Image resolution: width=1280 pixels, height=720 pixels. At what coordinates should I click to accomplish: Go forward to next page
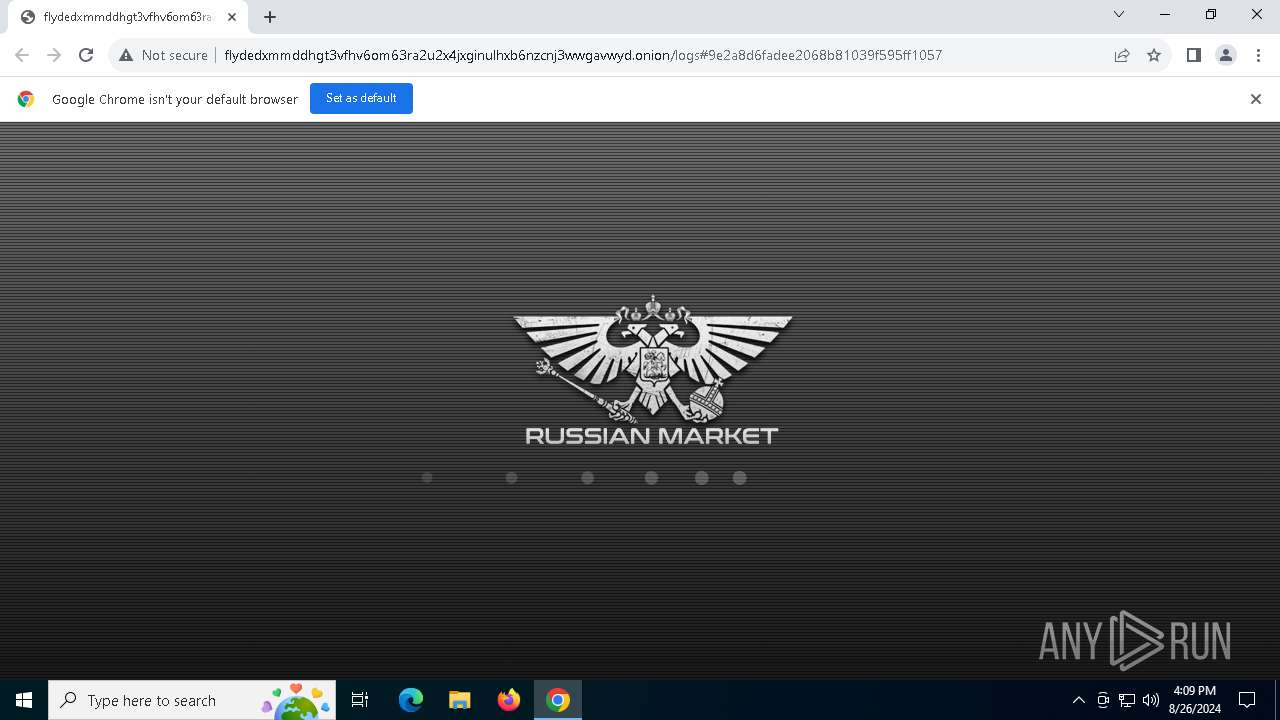click(54, 55)
